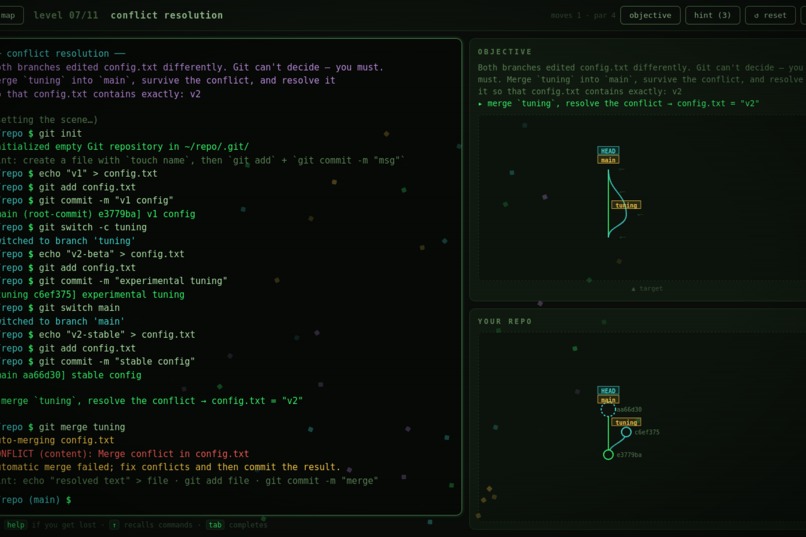
Task: Select the main label in Your Repo graph
Action: pyautogui.click(x=608, y=400)
